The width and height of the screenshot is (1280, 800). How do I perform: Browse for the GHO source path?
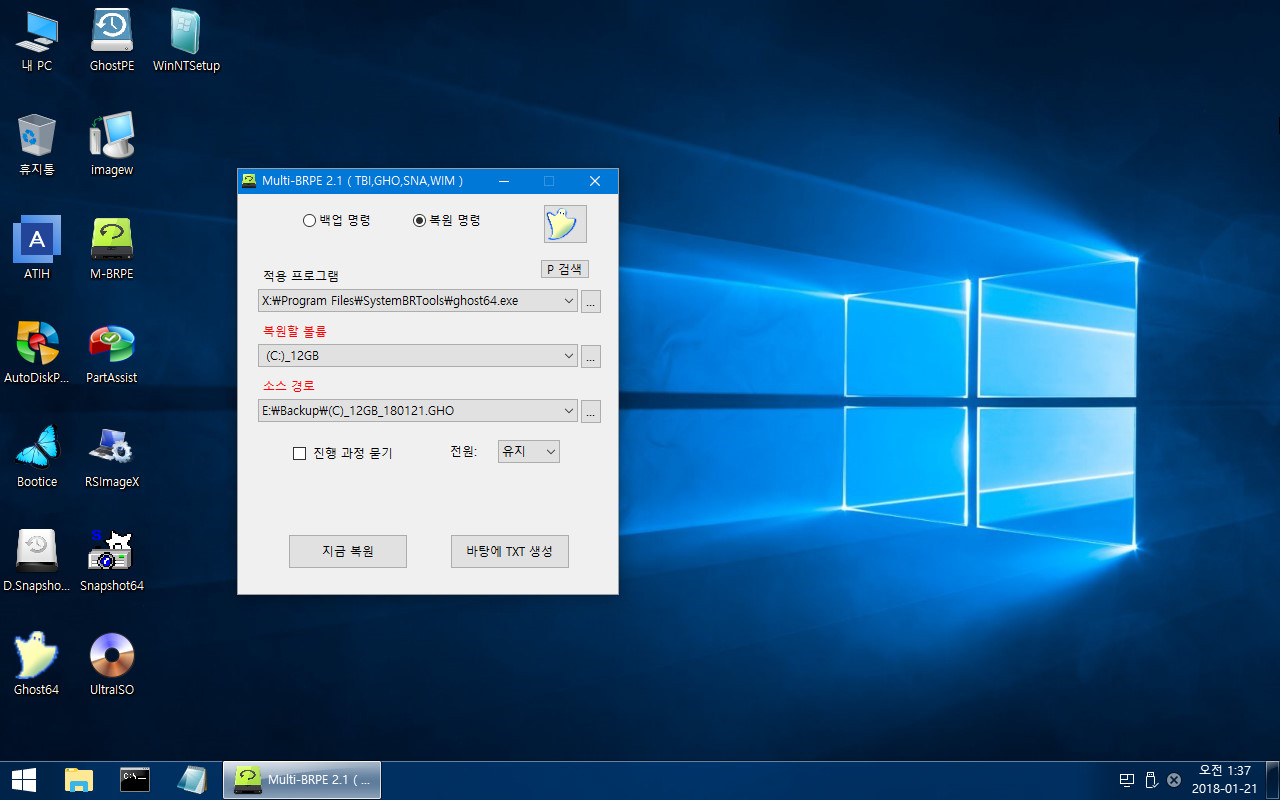[591, 411]
